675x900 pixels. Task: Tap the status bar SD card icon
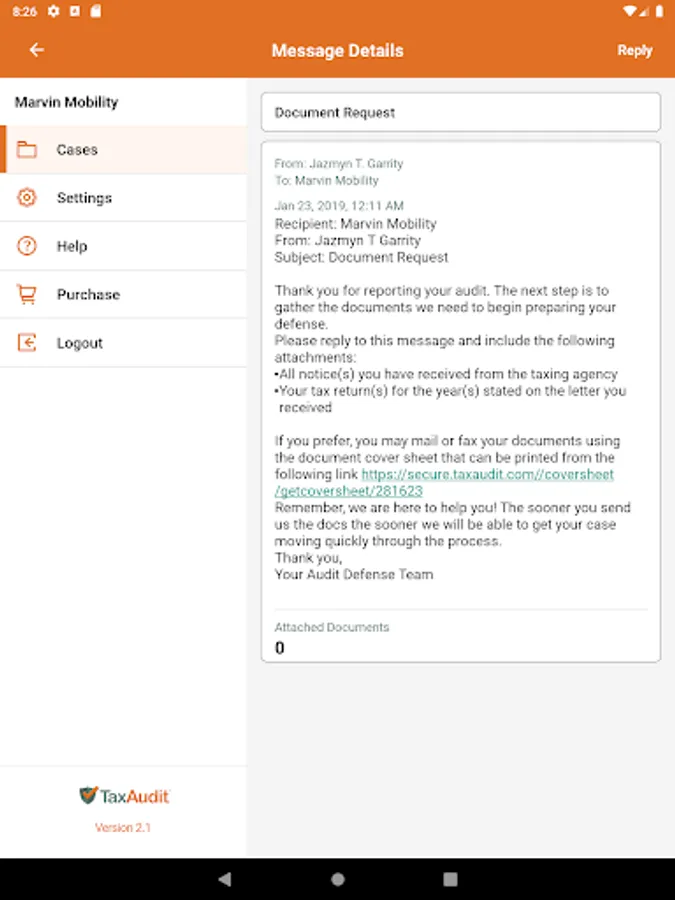[x=95, y=11]
